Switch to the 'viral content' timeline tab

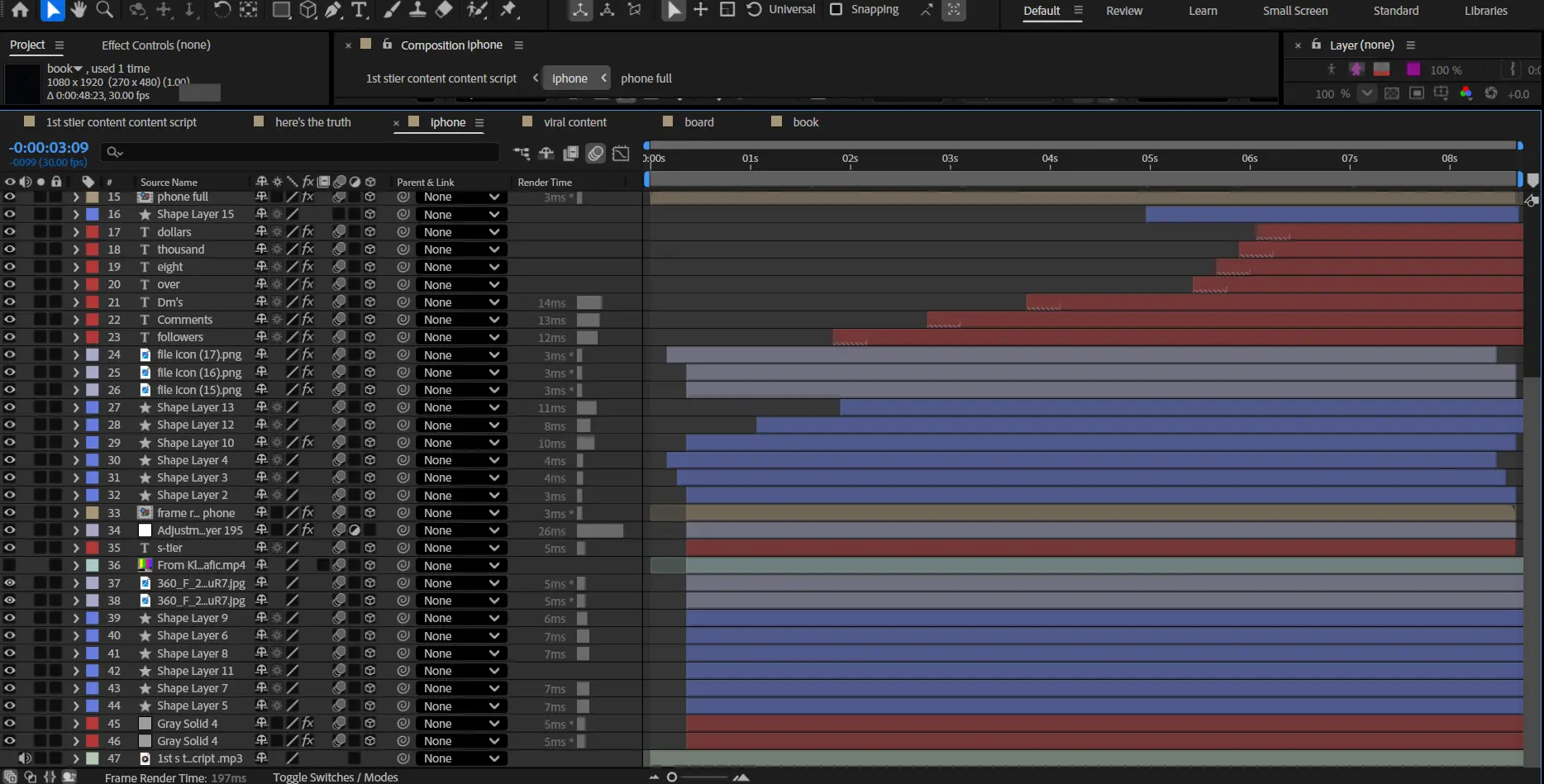574,122
